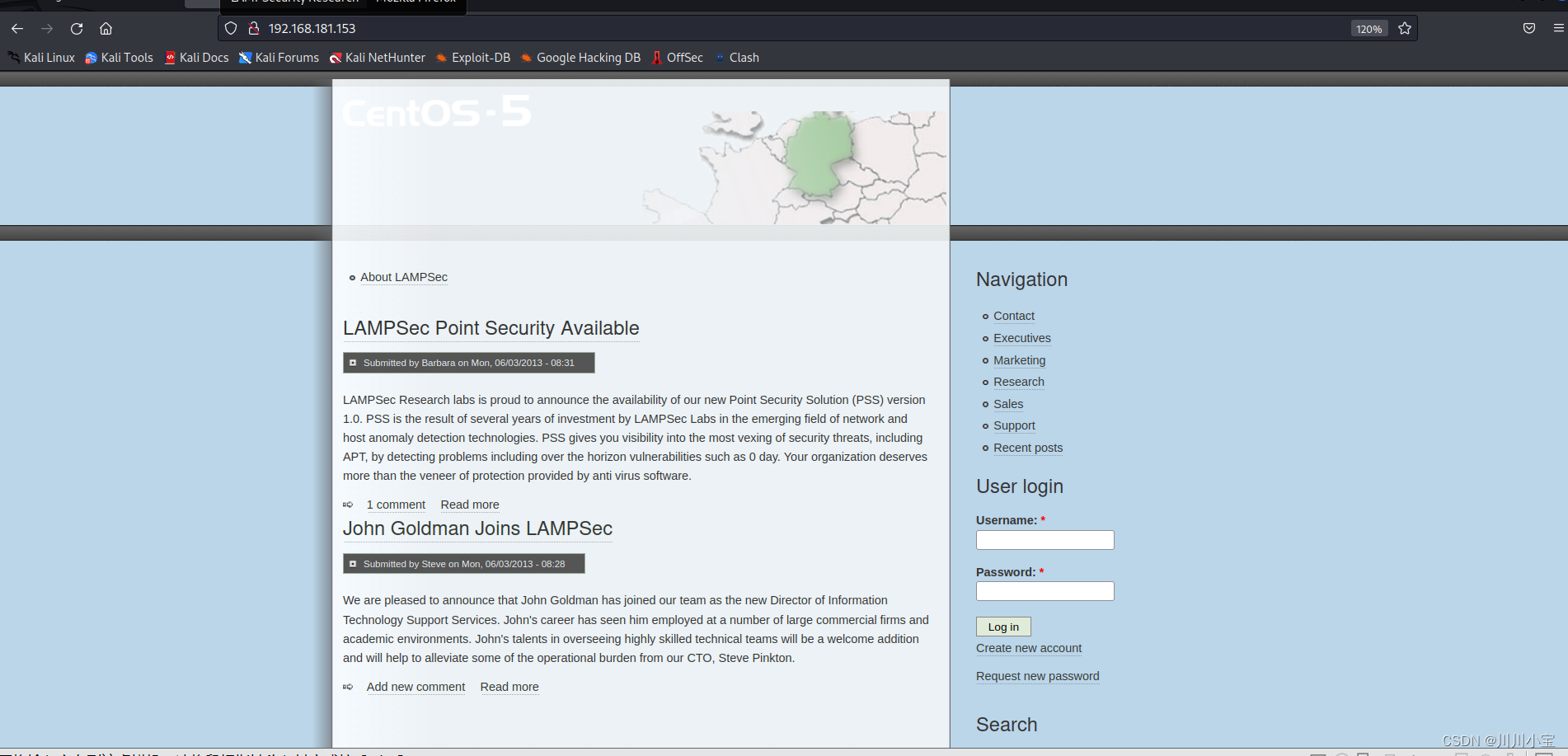Open the Firefox hamburger menu
1568x756 pixels.
1558,29
